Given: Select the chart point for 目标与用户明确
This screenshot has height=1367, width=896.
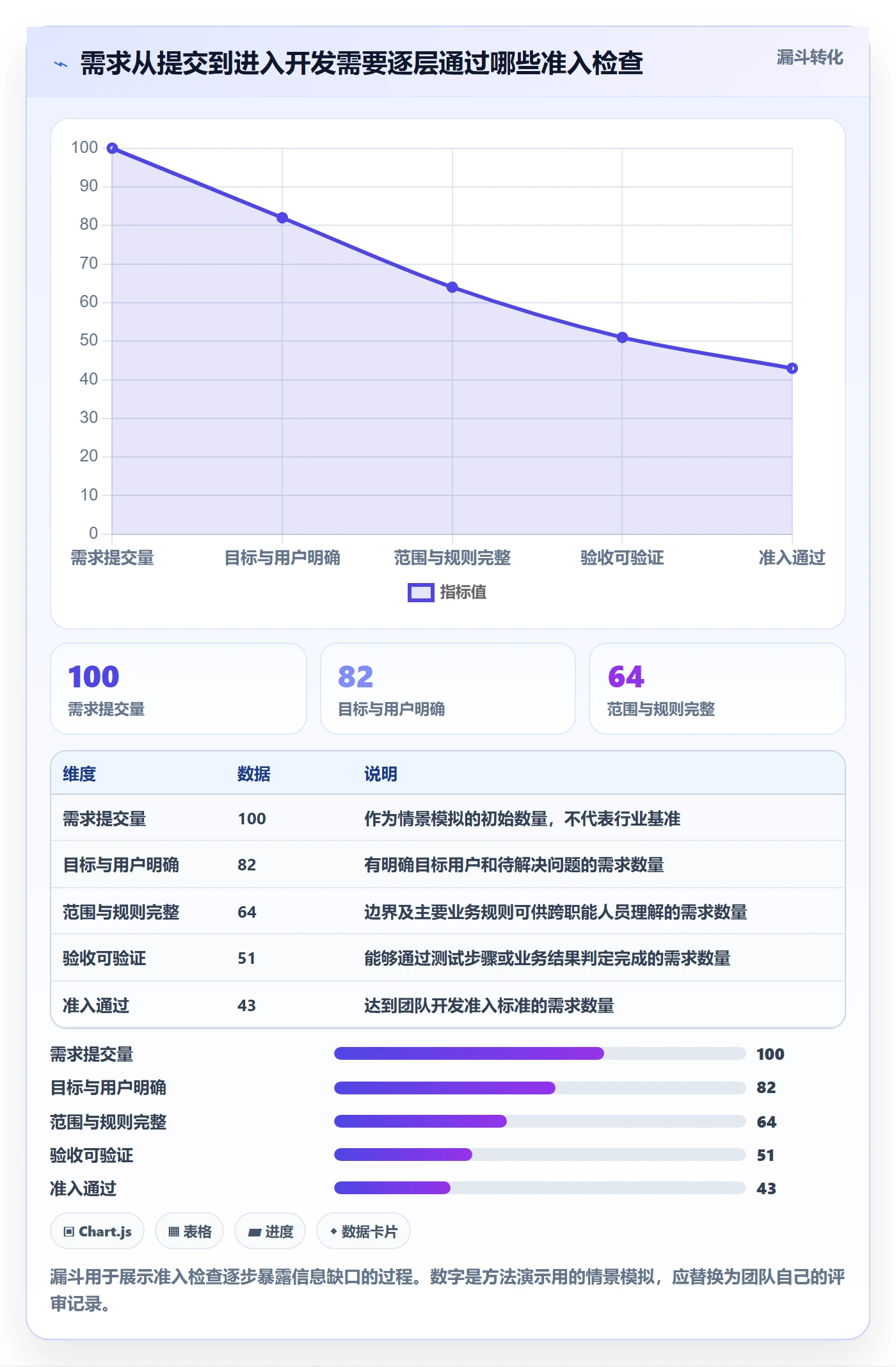Looking at the screenshot, I should click(282, 218).
